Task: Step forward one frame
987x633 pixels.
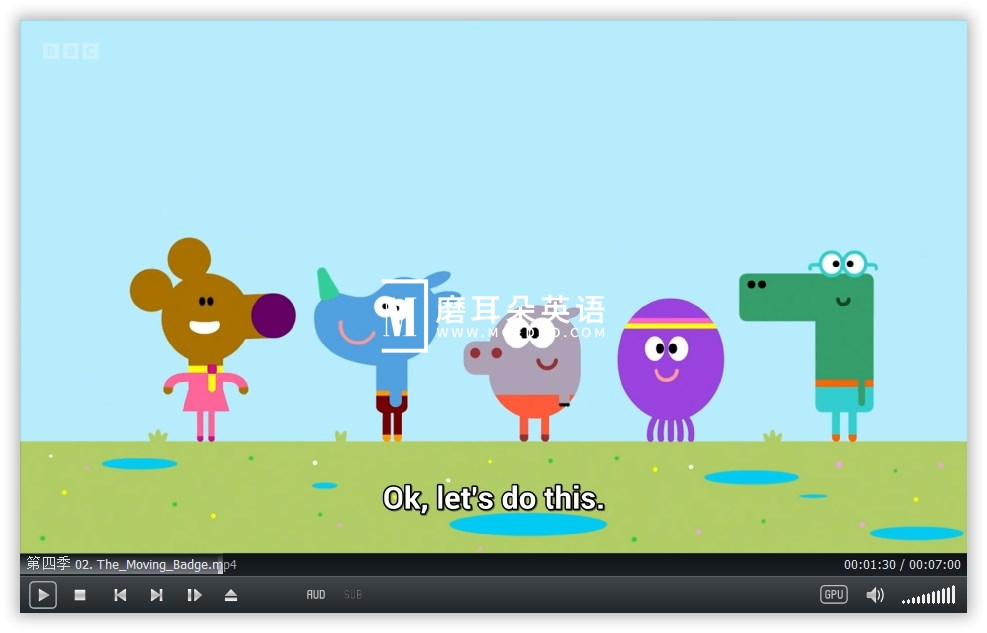Action: point(194,595)
